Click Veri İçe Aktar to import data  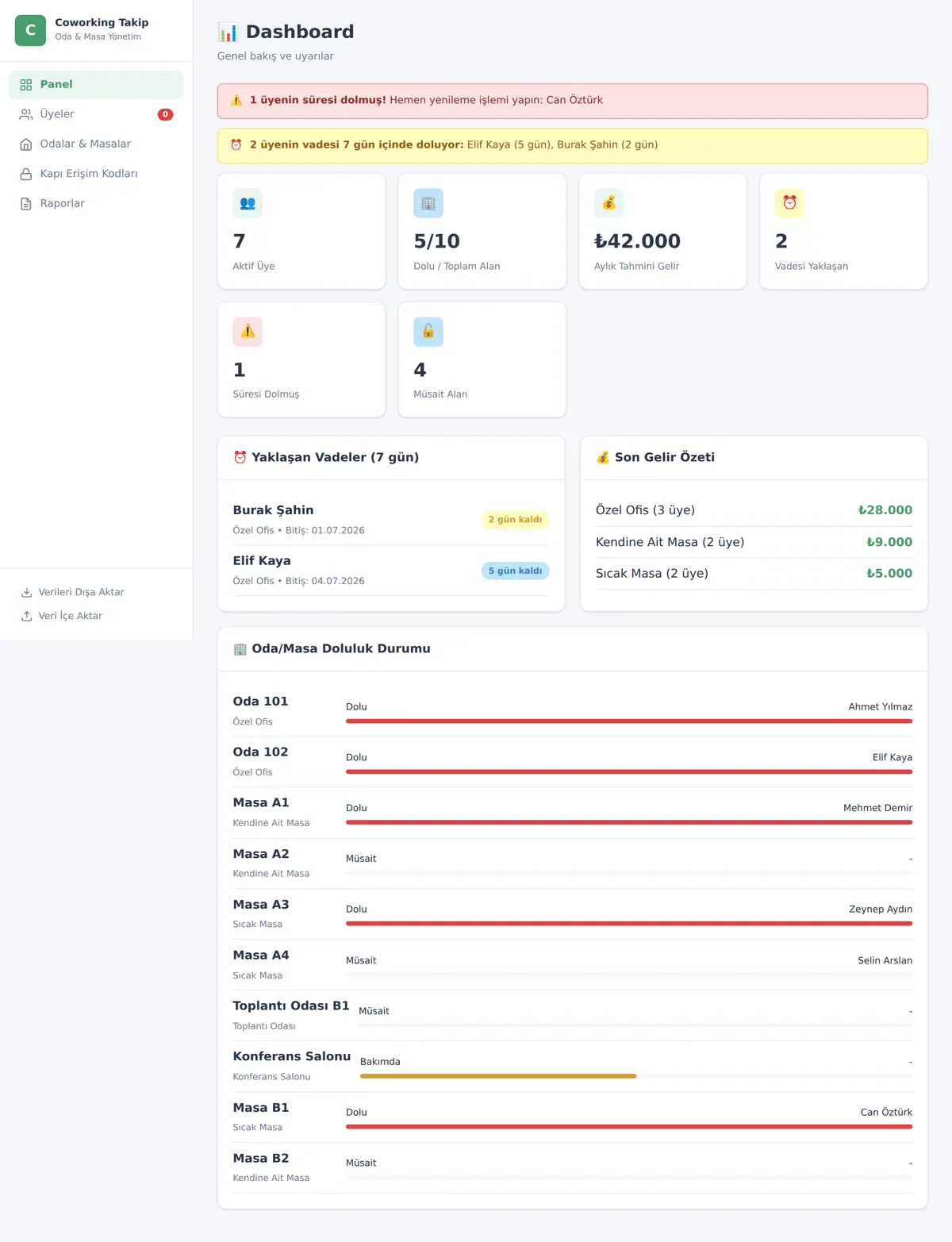pos(96,616)
